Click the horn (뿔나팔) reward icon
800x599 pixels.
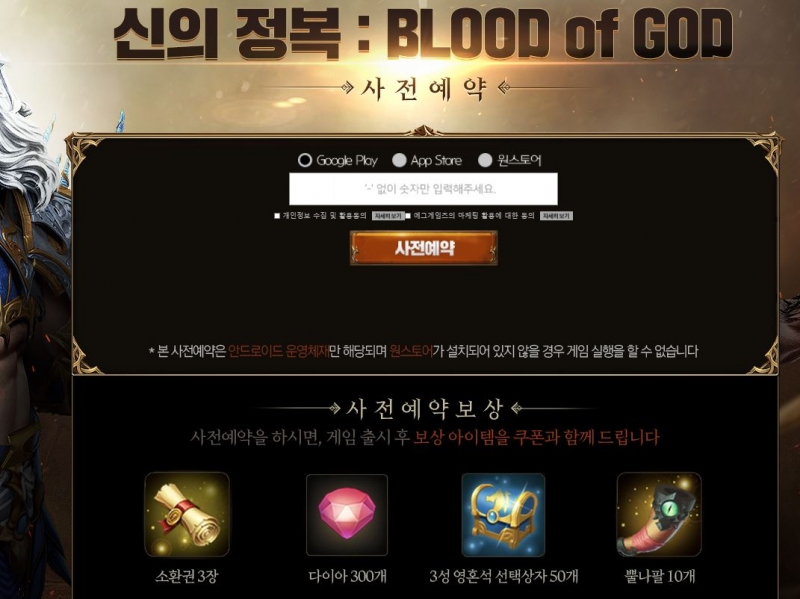659,514
